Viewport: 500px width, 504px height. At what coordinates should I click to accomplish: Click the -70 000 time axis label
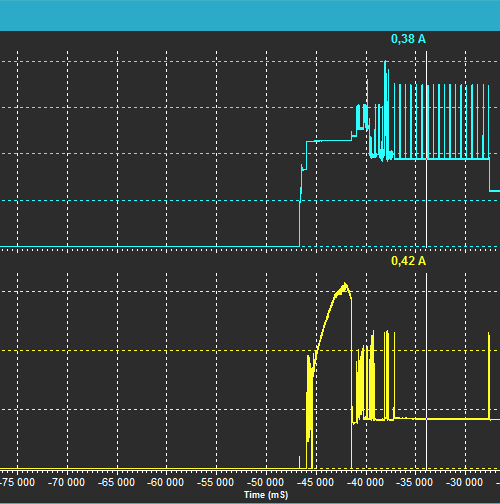[x=67, y=482]
